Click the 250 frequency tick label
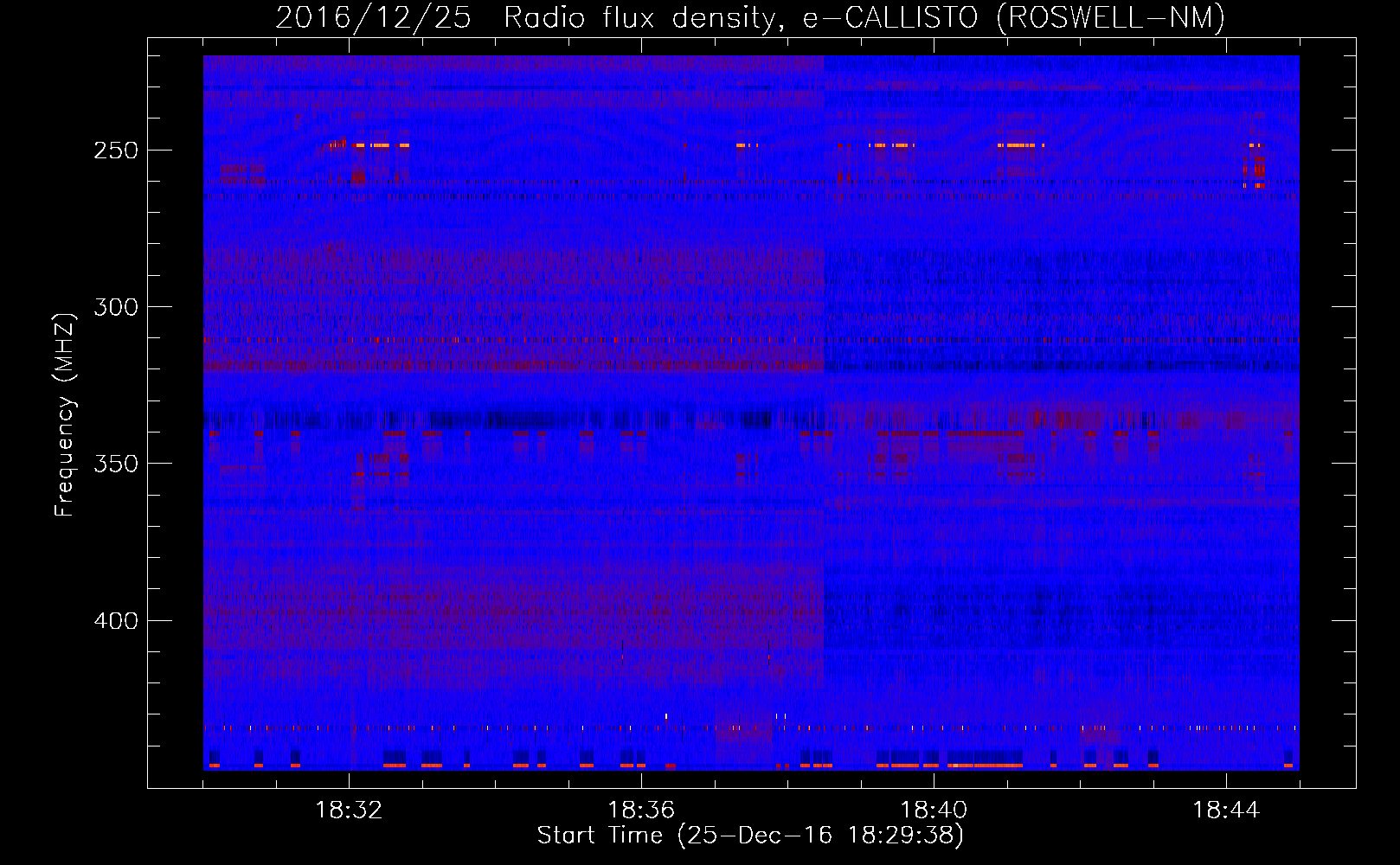 (x=116, y=151)
